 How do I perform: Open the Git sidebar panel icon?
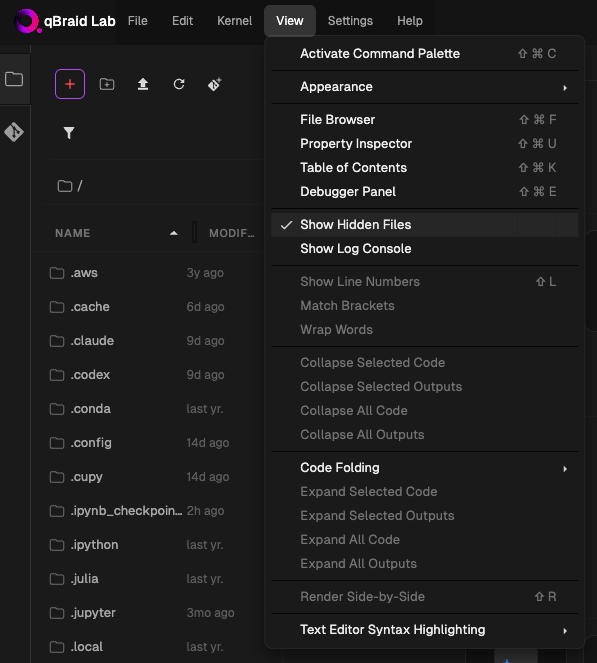[14, 132]
